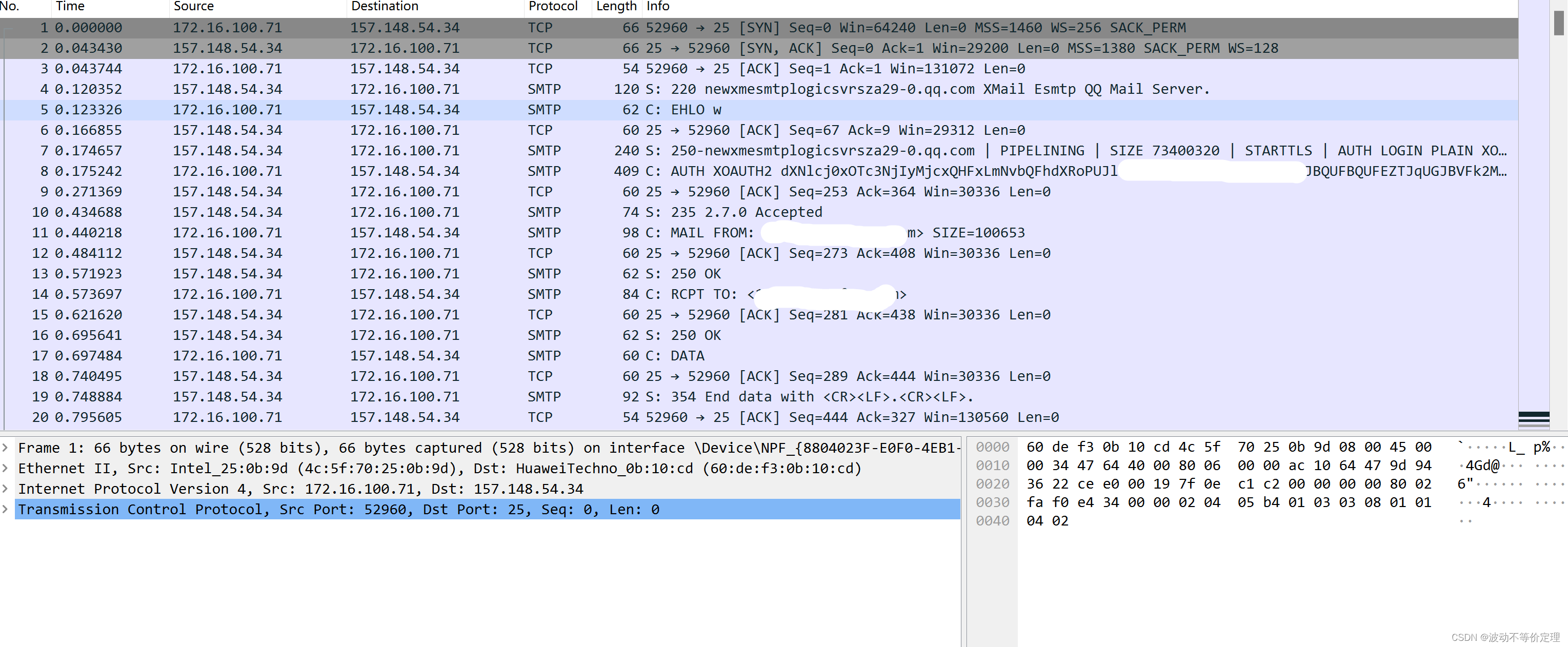
Task: Select packet 9 ACK Seq=253 row
Action: (759, 192)
